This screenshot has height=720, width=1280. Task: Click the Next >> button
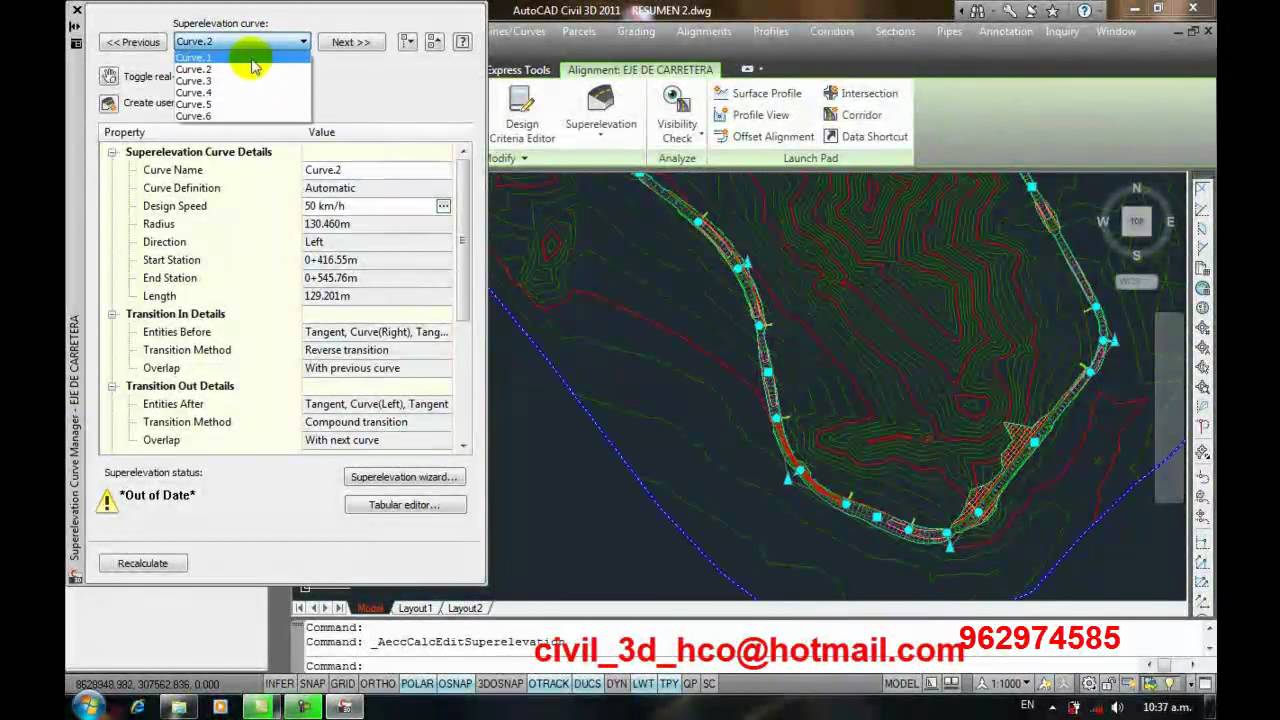351,42
